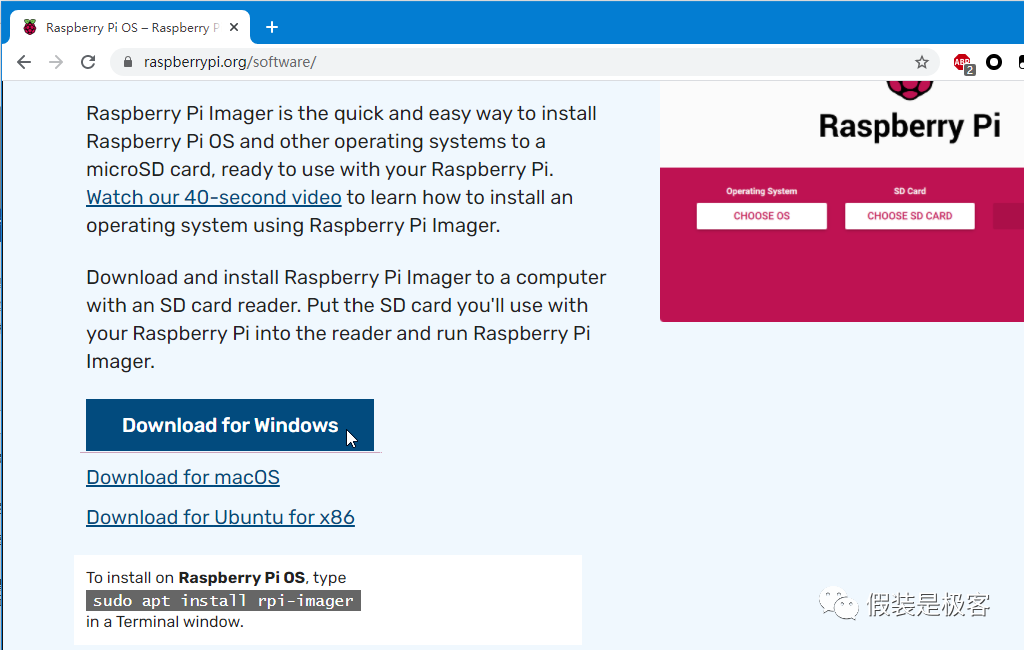Screen dimensions: 1024x650
Task: Click the 'Raspberry Pi OS' bold text
Action: coord(242,577)
